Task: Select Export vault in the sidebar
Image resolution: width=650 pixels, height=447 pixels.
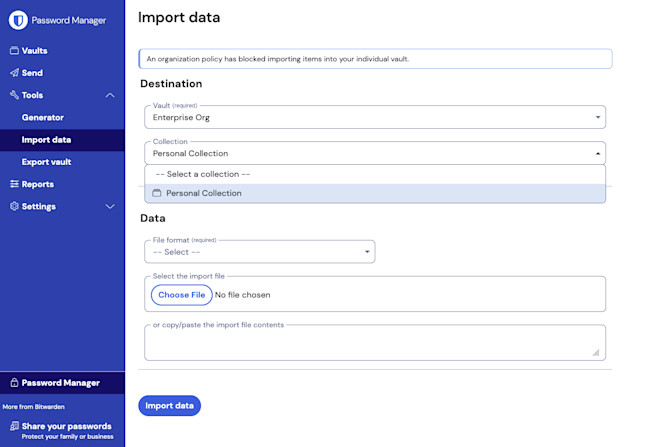Action: point(46,162)
